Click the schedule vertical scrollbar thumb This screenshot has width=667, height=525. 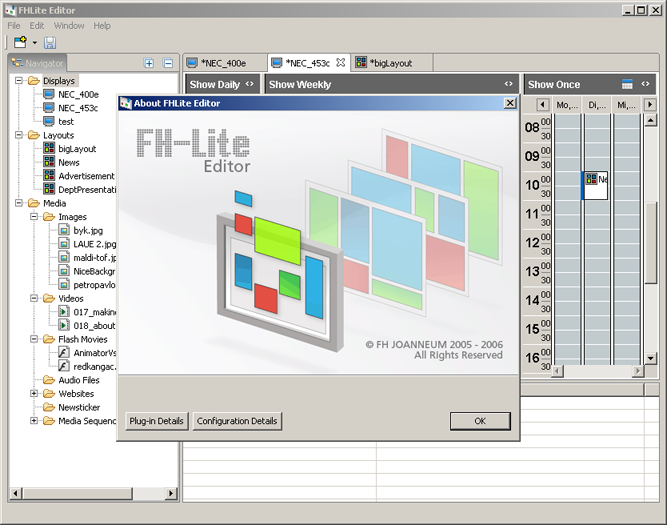point(650,243)
